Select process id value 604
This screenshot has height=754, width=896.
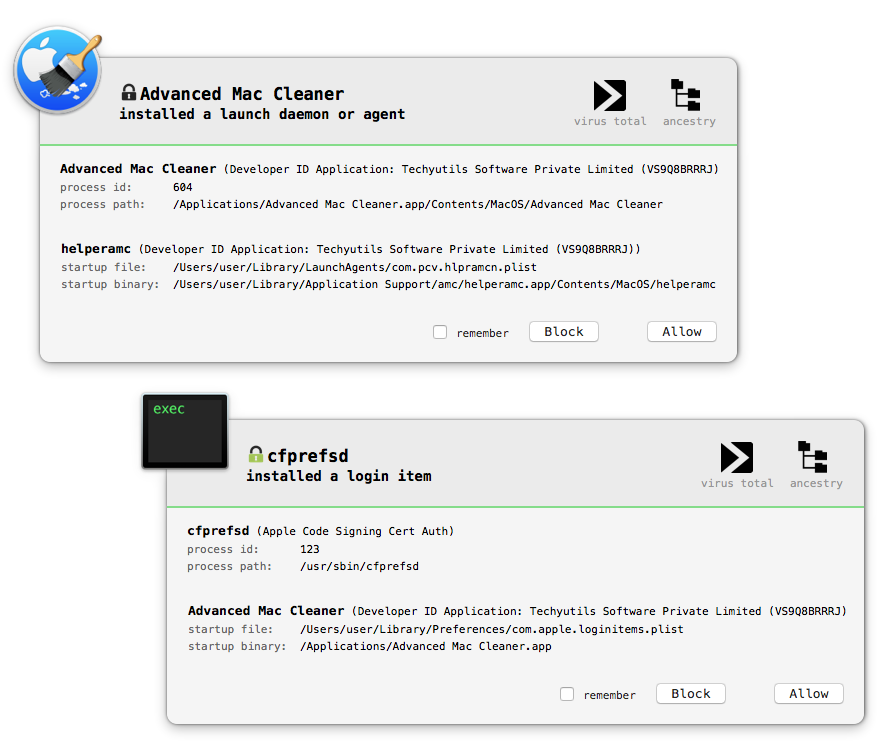(x=183, y=187)
